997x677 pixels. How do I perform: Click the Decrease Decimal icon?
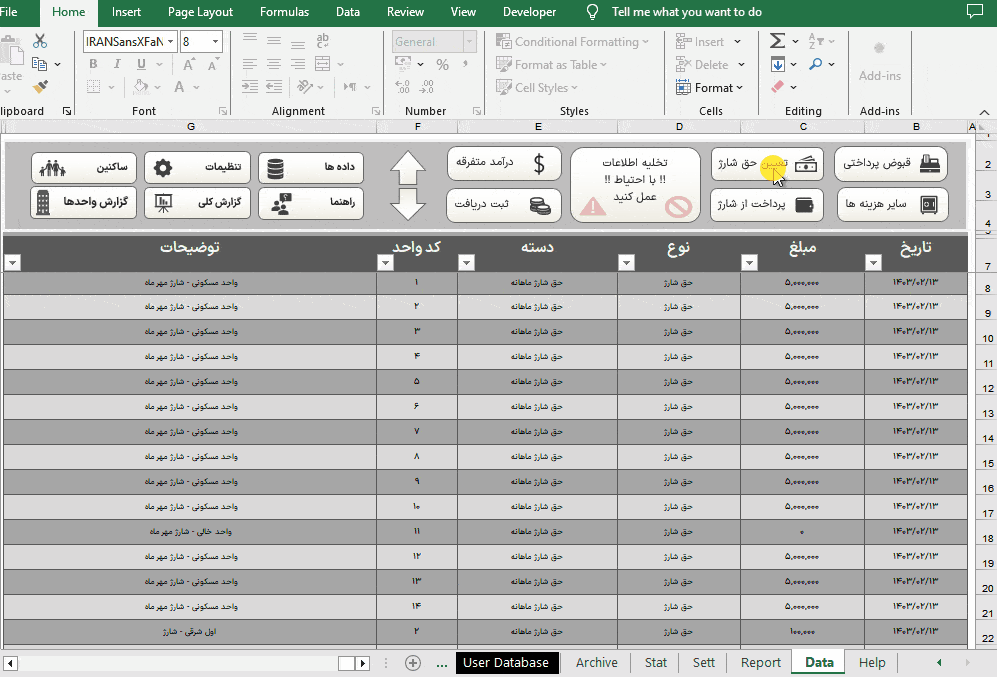click(427, 86)
